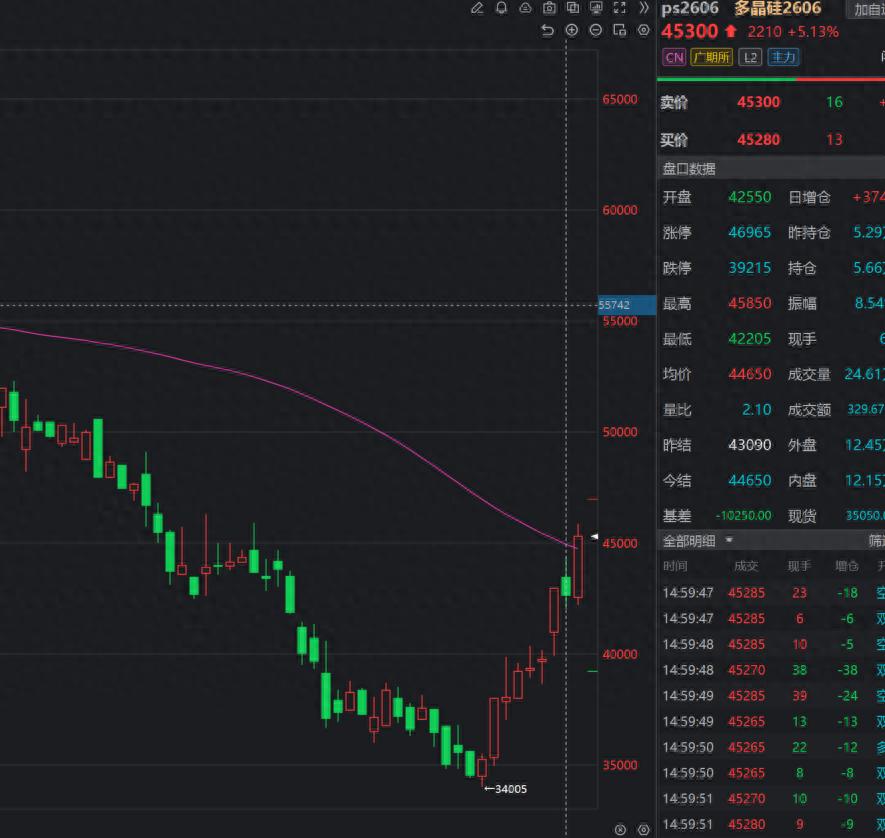Select the 14:59:49 trade with 39 lots

[x=771, y=696]
